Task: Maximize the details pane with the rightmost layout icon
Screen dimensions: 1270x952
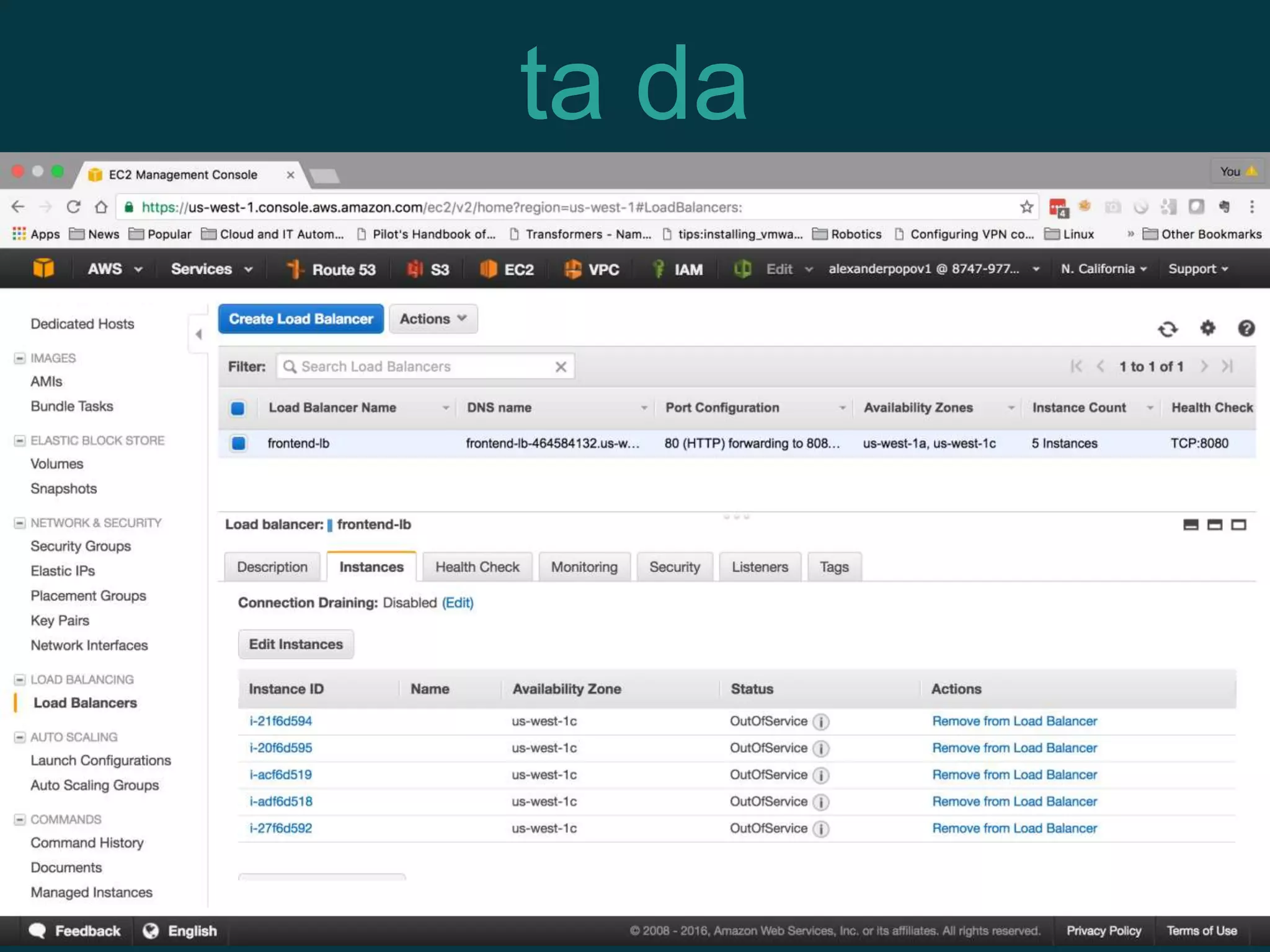Action: click(1238, 525)
